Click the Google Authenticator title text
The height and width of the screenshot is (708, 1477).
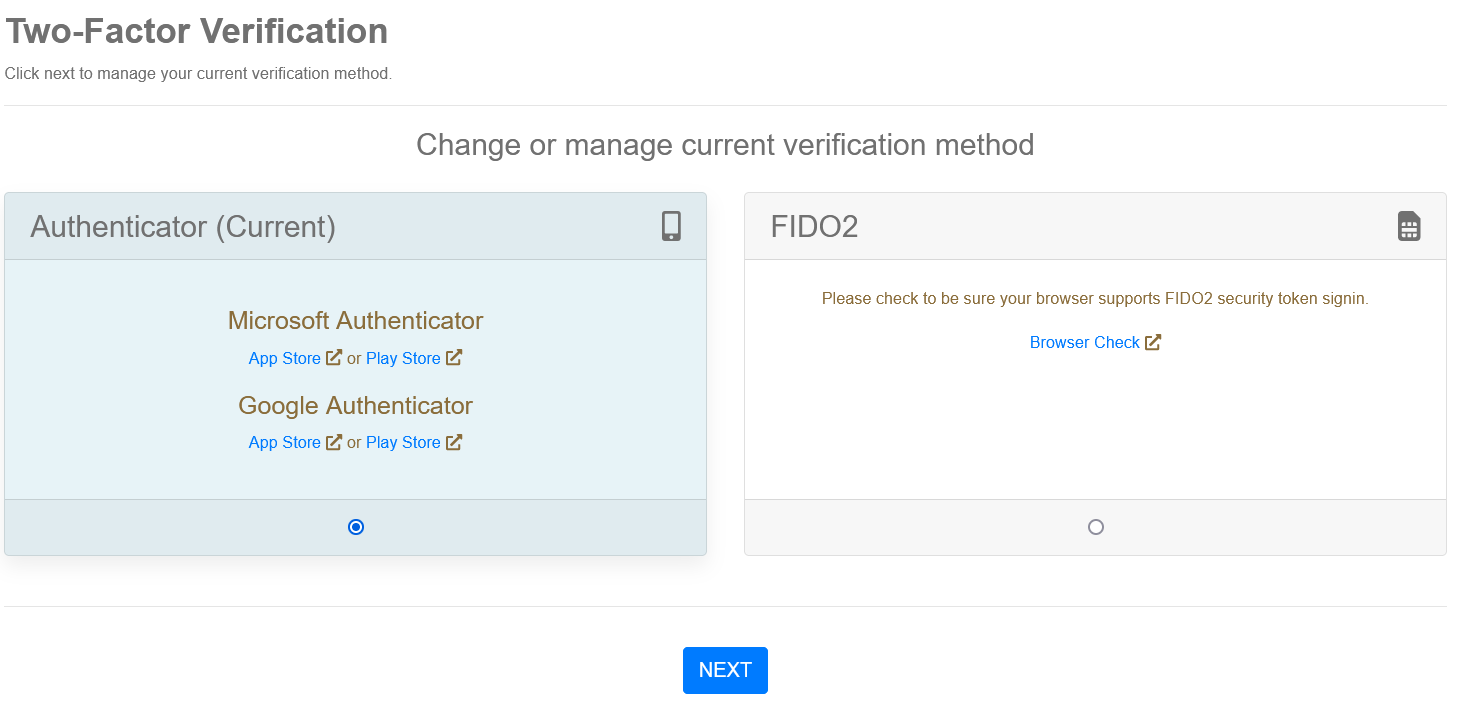click(x=355, y=405)
